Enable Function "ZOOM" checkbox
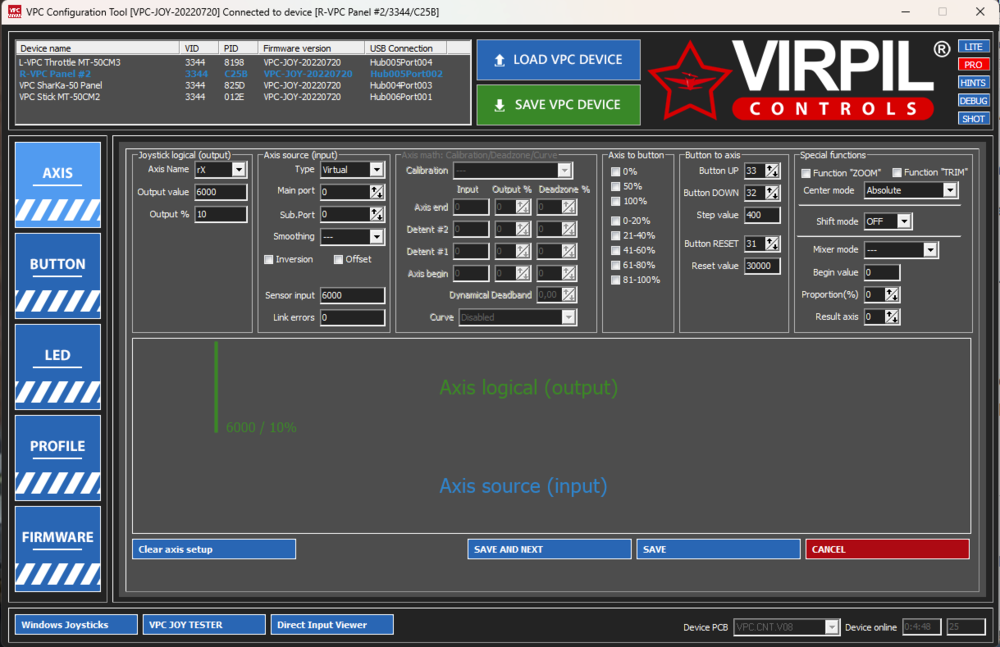 [806, 173]
